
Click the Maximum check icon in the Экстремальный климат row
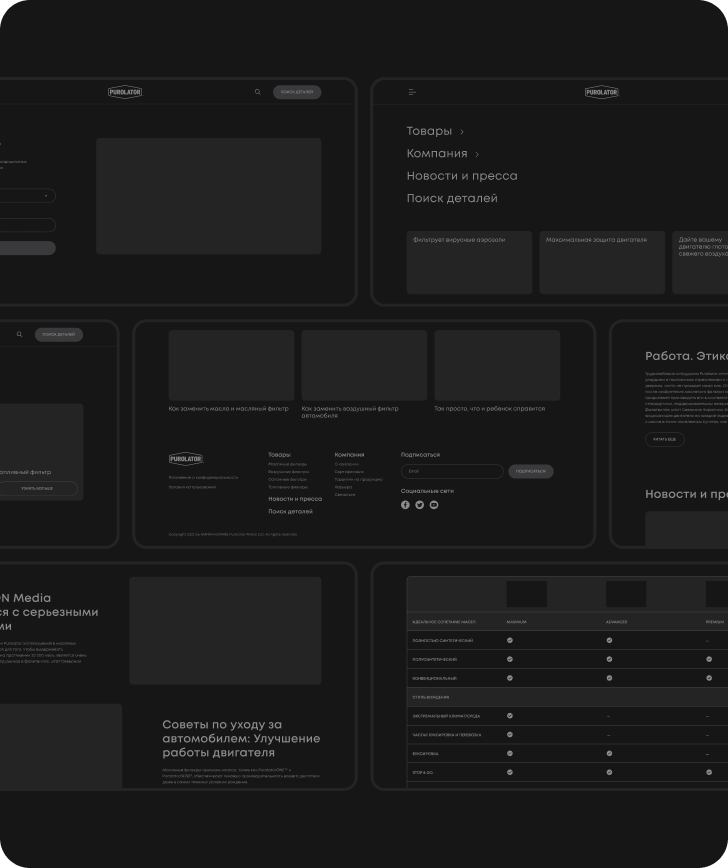pyautogui.click(x=510, y=716)
